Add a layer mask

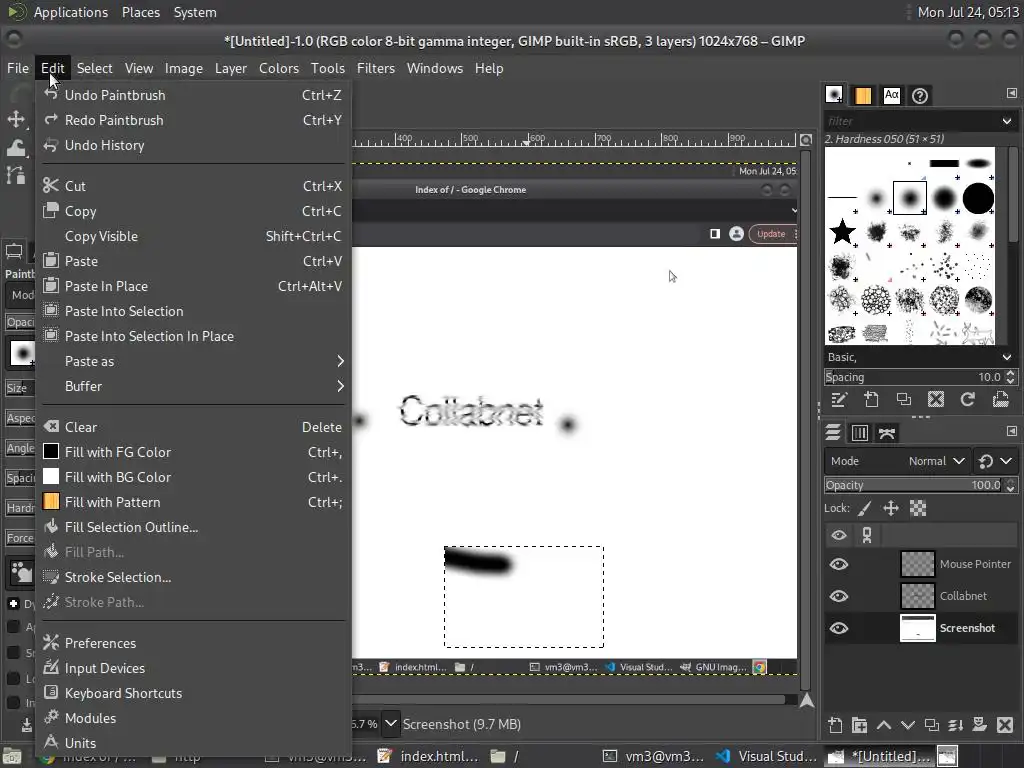tap(980, 724)
